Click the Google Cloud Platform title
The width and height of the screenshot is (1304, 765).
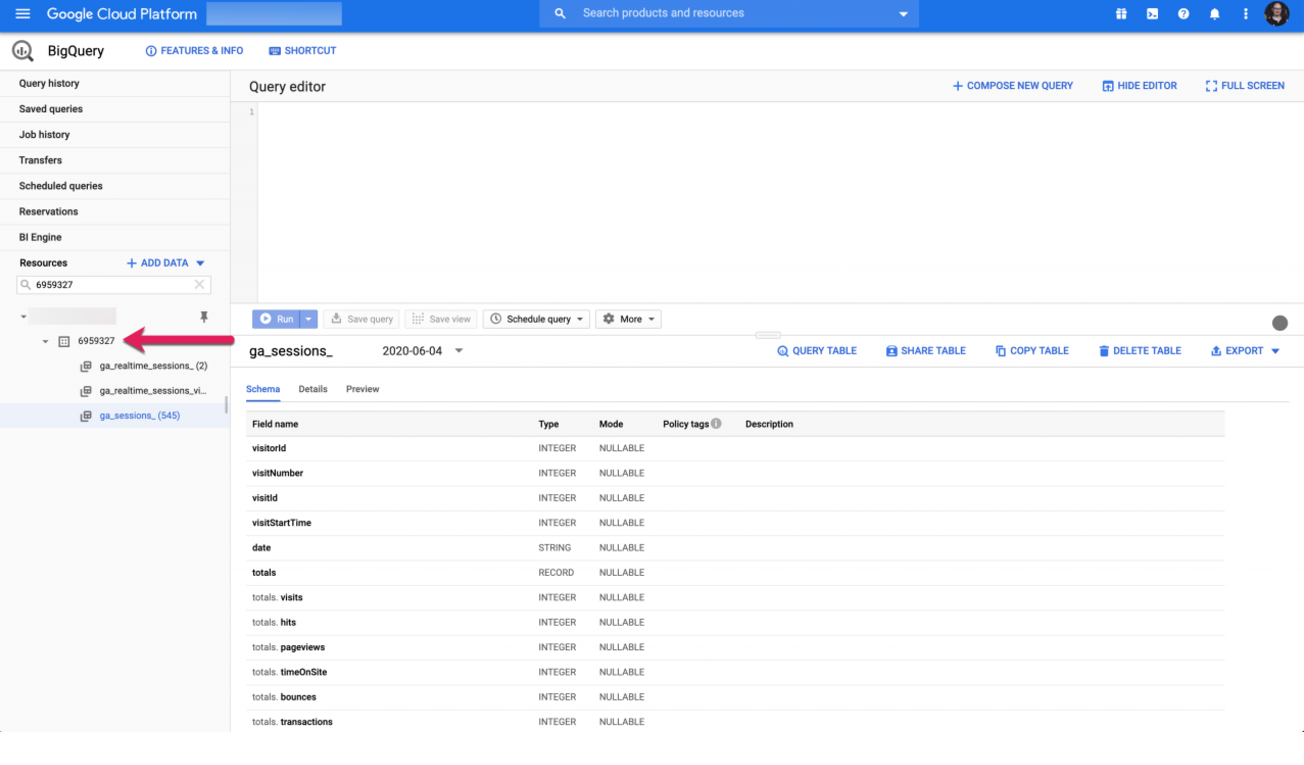pyautogui.click(x=122, y=14)
